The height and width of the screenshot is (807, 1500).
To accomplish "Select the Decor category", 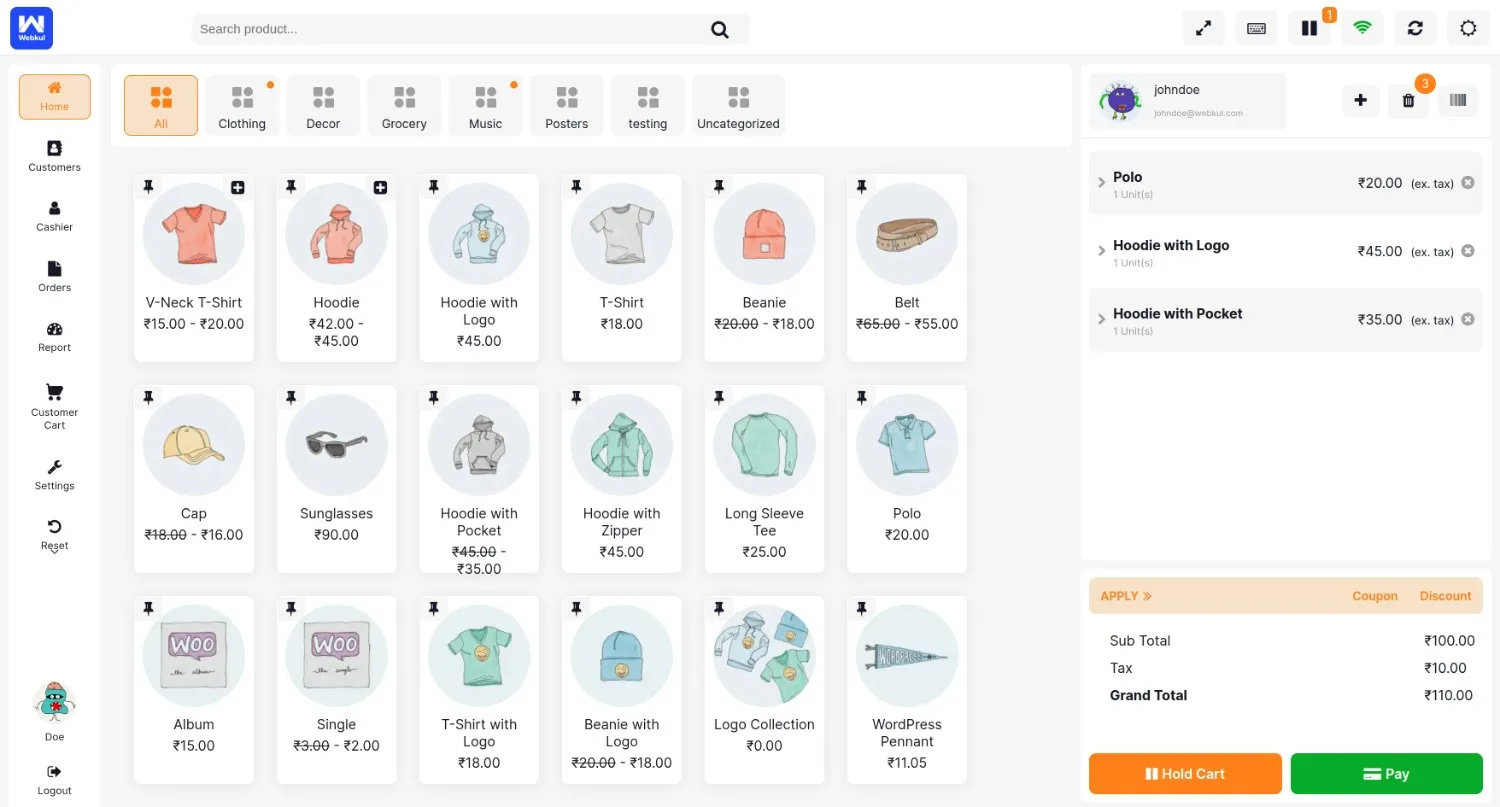I will (x=323, y=105).
